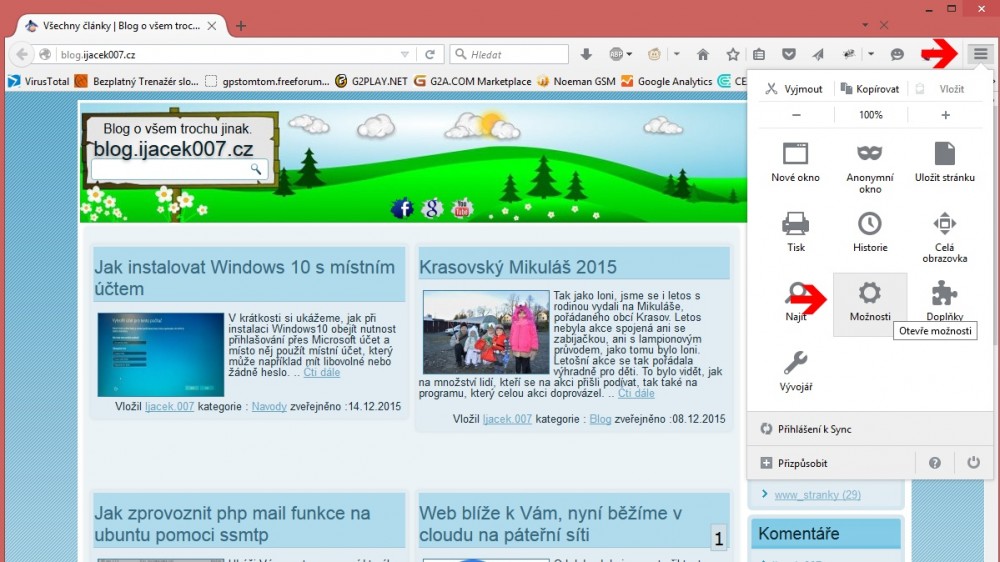This screenshot has width=1000, height=562.
Task: Open Přihlášení k Sync menu entry
Action: (813, 429)
